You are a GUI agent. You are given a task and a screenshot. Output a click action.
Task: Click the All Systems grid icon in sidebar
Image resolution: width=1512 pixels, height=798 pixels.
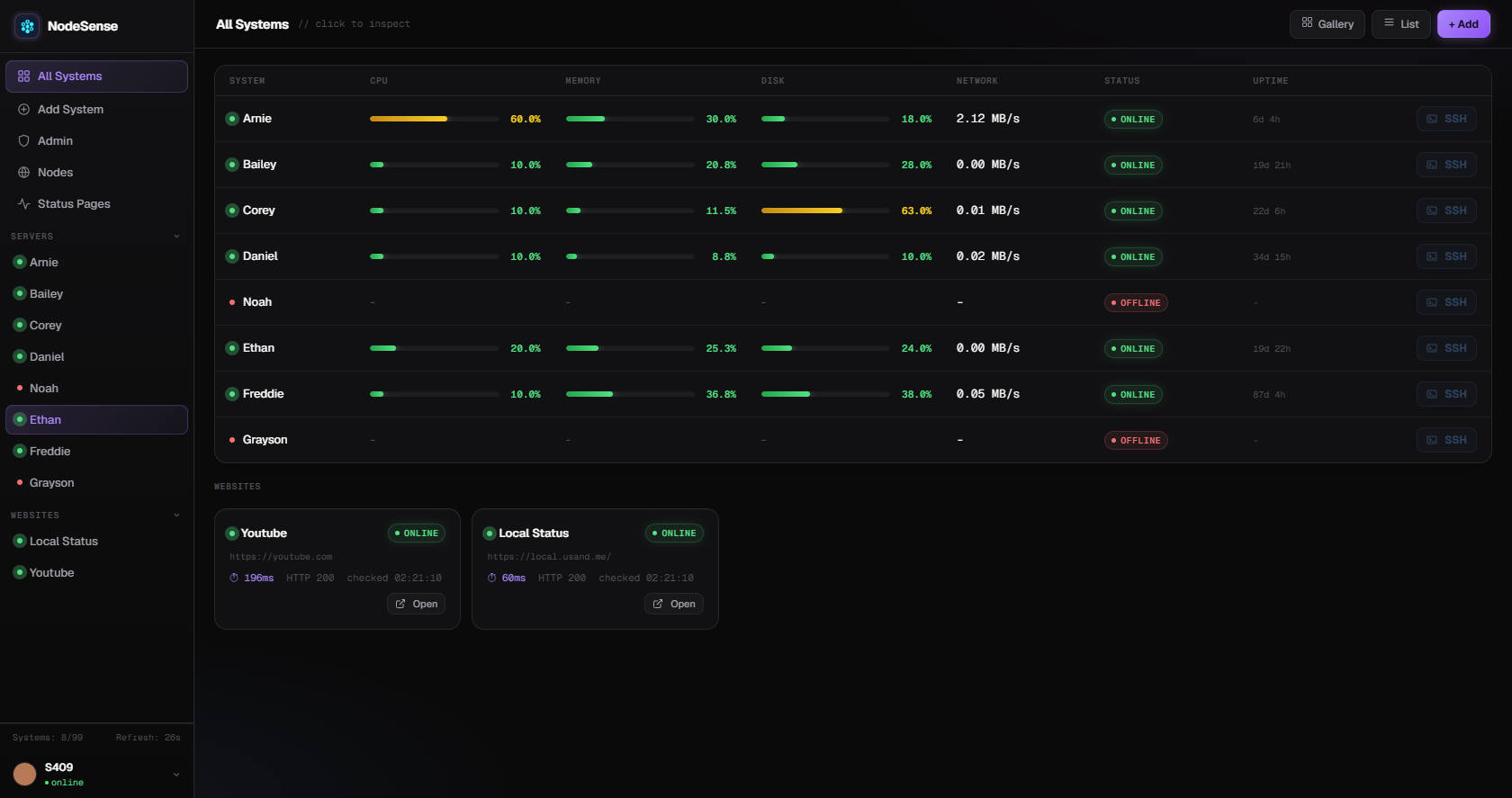(x=24, y=76)
